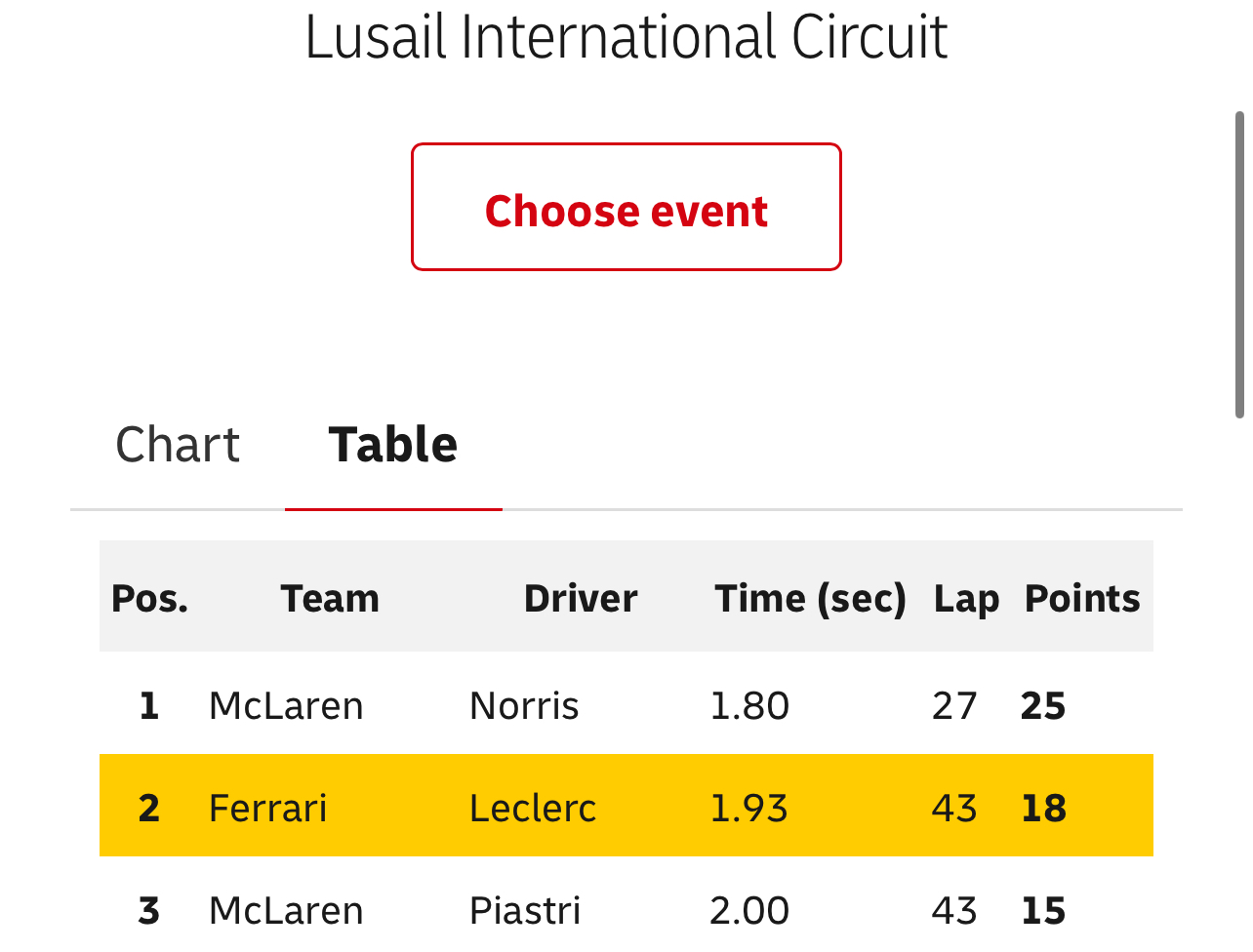Click Norris's 1.80 time value
This screenshot has width=1253, height=952.
(749, 705)
